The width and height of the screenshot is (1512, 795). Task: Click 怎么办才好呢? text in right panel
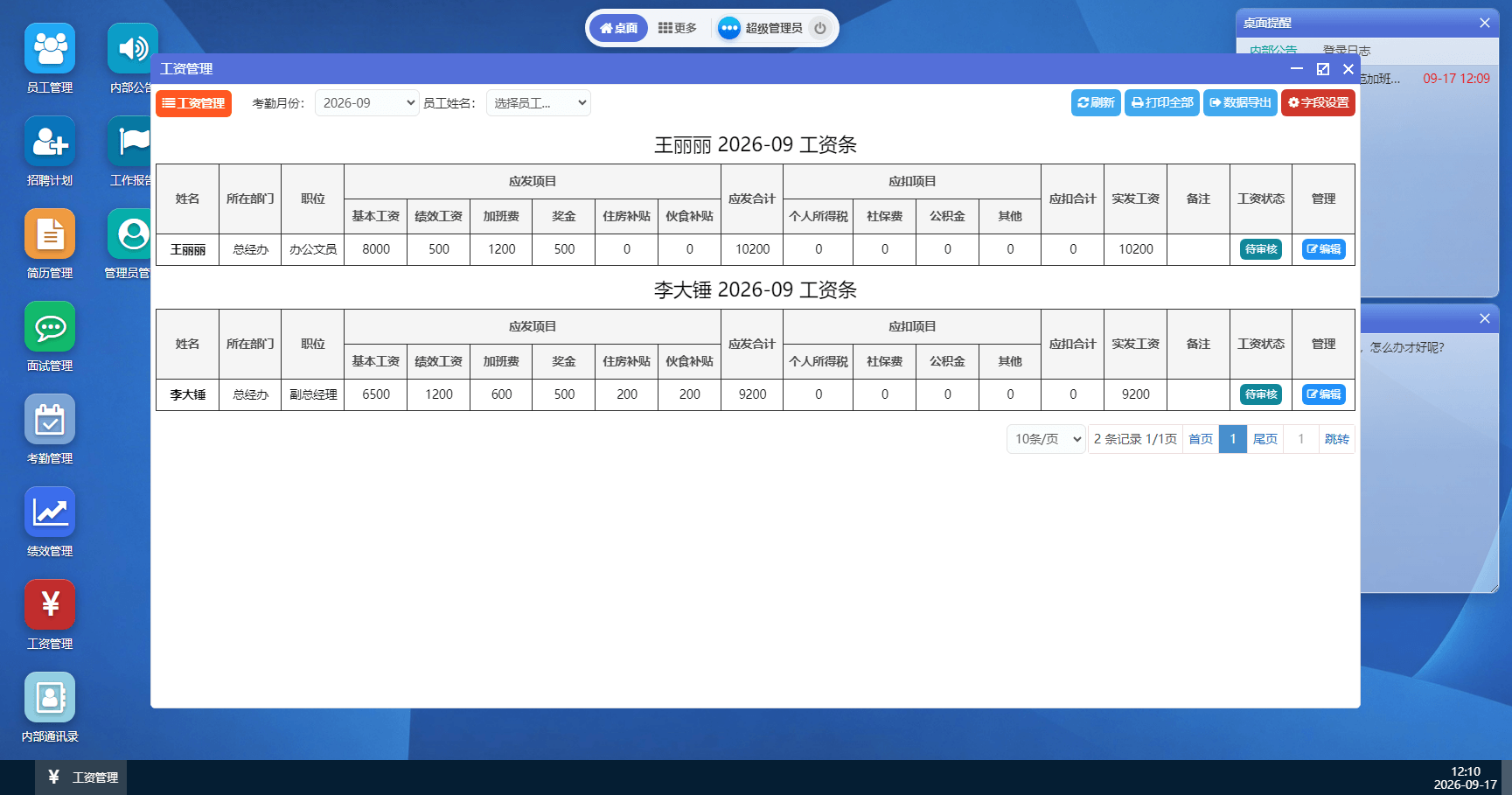click(x=1407, y=347)
